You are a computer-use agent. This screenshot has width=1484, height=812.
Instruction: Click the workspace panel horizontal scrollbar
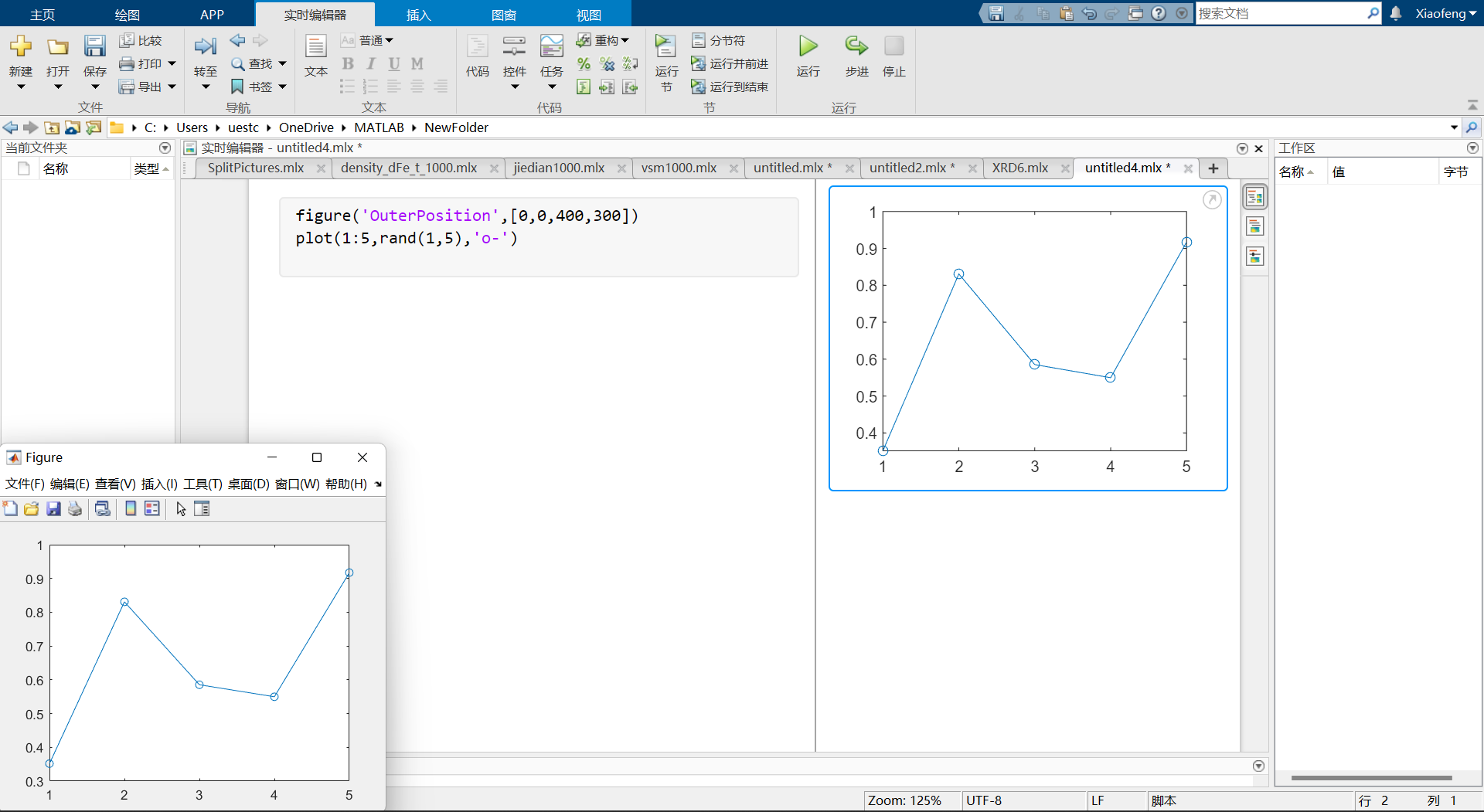(1371, 778)
